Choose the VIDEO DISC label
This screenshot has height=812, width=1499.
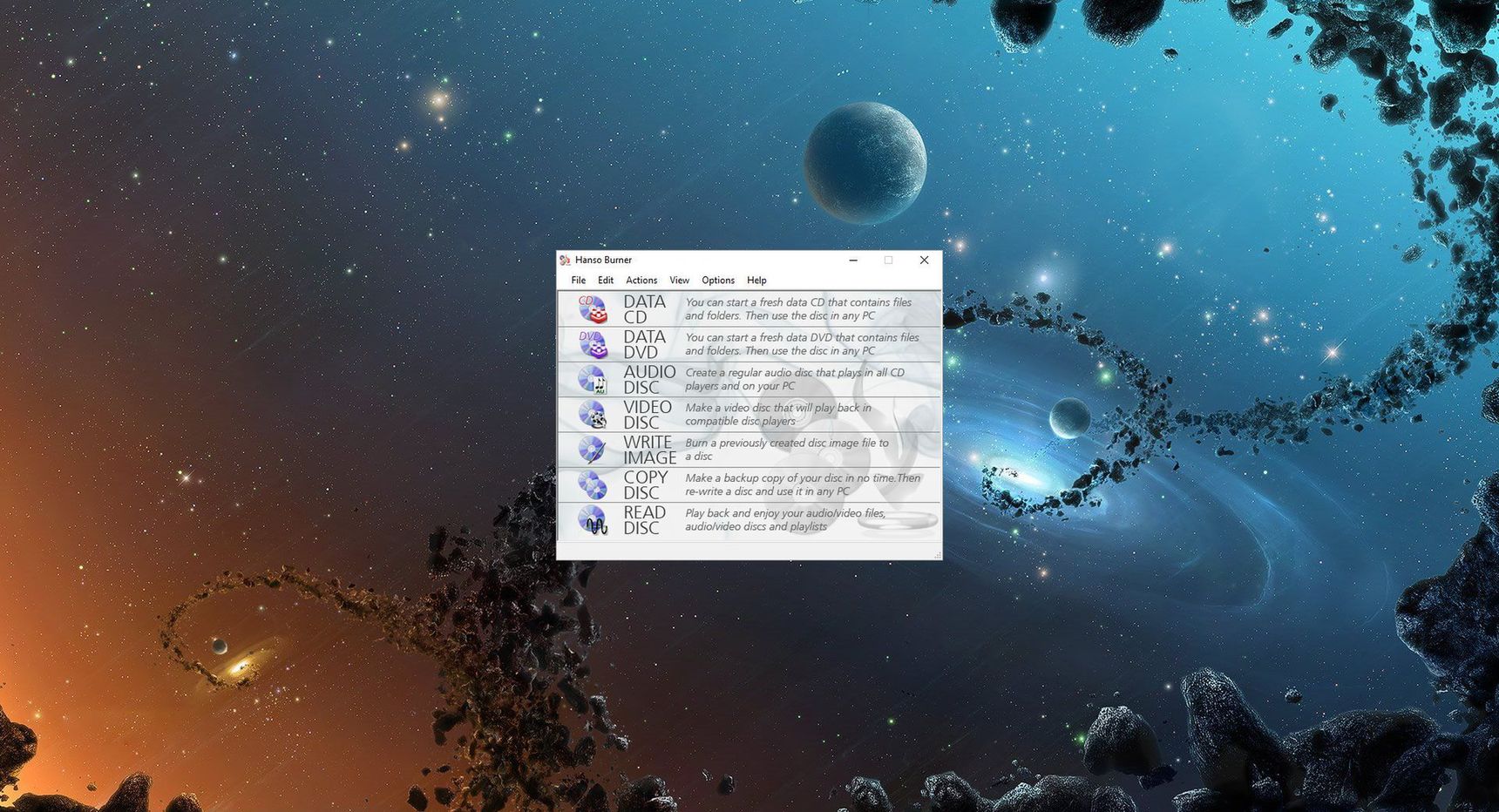pos(648,415)
